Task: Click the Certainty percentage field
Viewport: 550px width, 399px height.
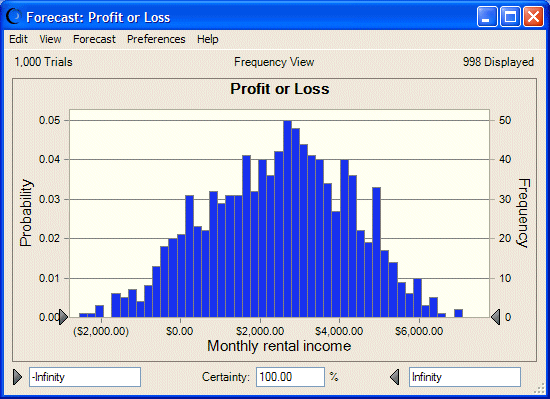Action: pos(290,377)
